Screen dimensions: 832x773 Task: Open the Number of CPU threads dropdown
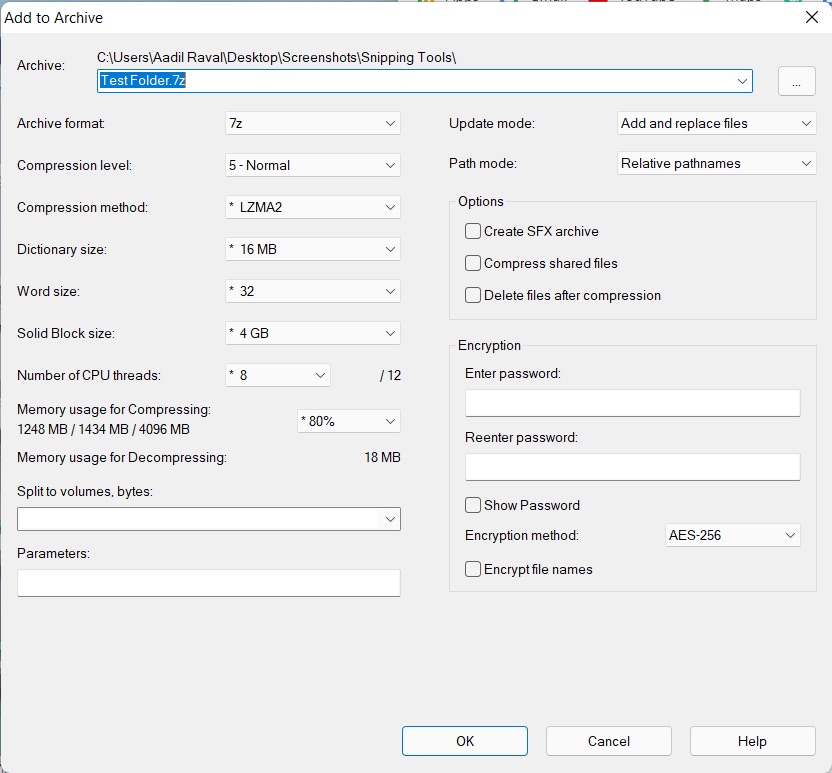(x=278, y=375)
